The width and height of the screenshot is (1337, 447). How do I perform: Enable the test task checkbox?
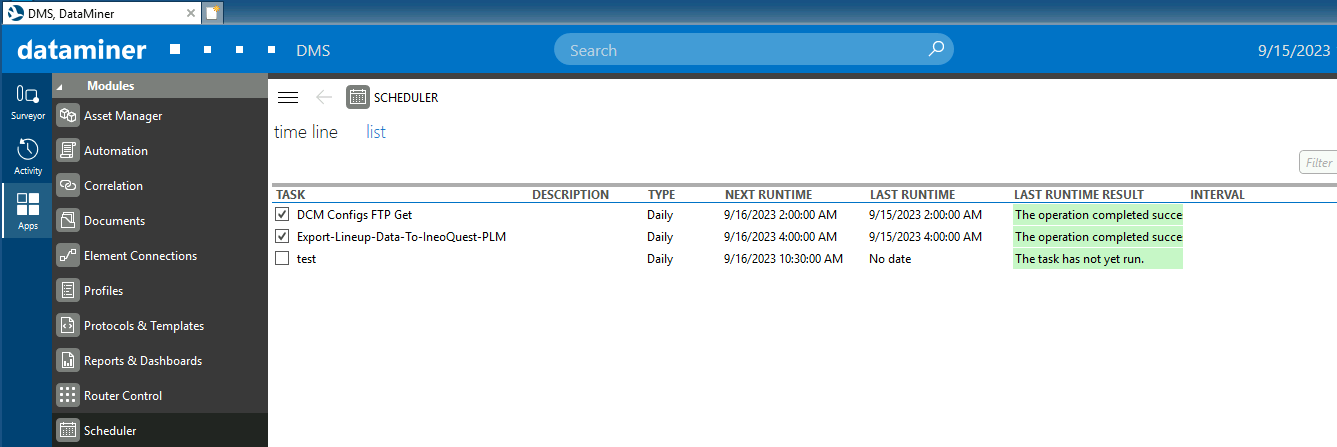pyautogui.click(x=282, y=259)
